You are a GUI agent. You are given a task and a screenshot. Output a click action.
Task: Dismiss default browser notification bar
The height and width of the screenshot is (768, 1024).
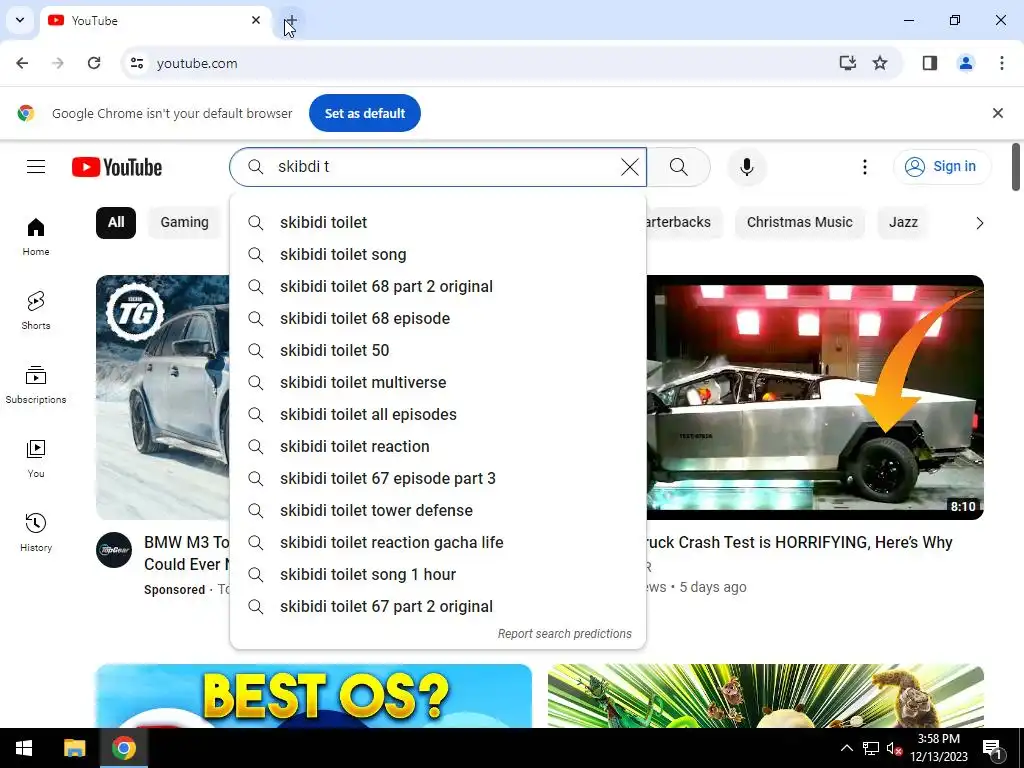point(997,114)
